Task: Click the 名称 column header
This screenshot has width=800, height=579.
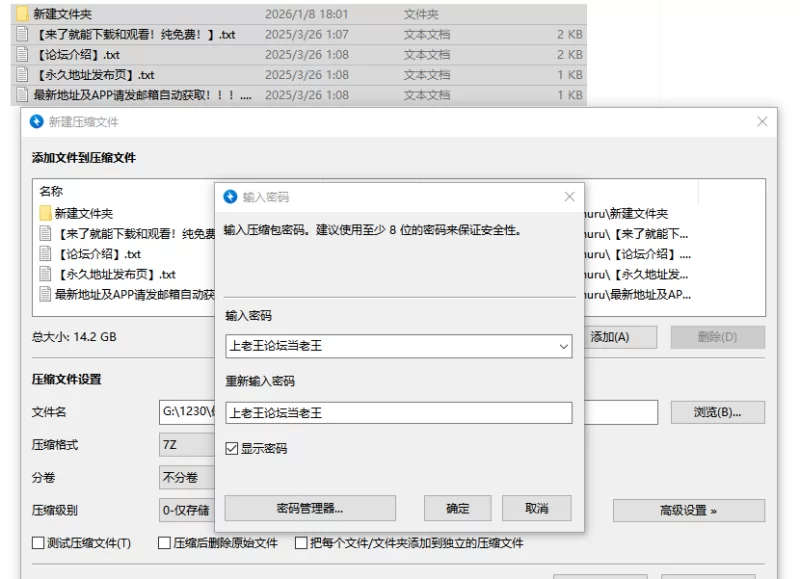Action: 52,191
